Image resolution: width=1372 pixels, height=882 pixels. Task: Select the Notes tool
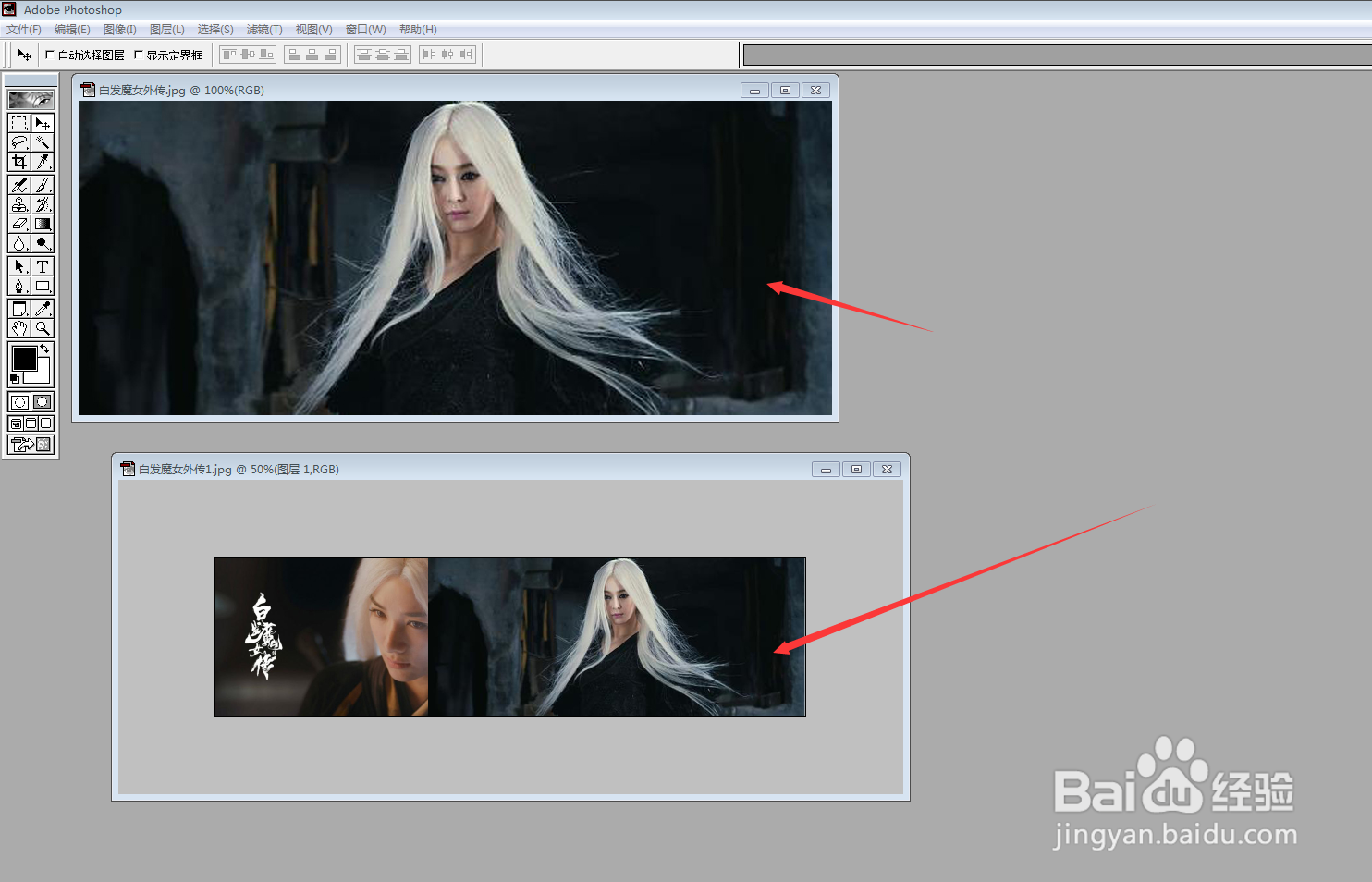(x=19, y=309)
